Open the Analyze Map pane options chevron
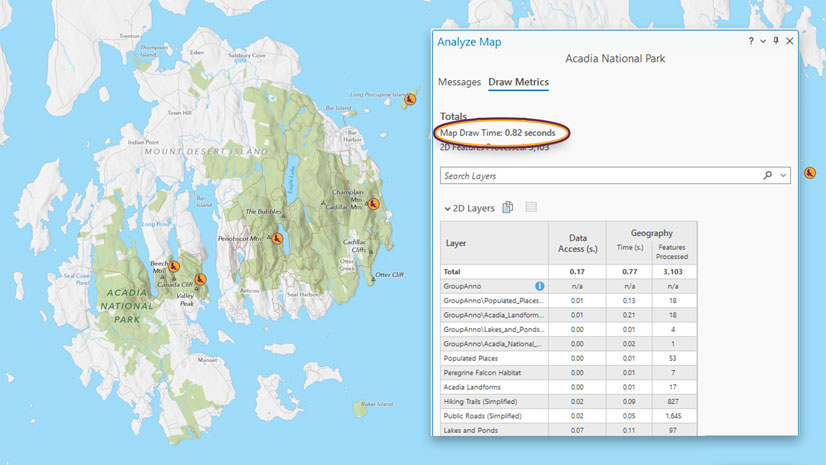The width and height of the screenshot is (826, 465). [763, 41]
